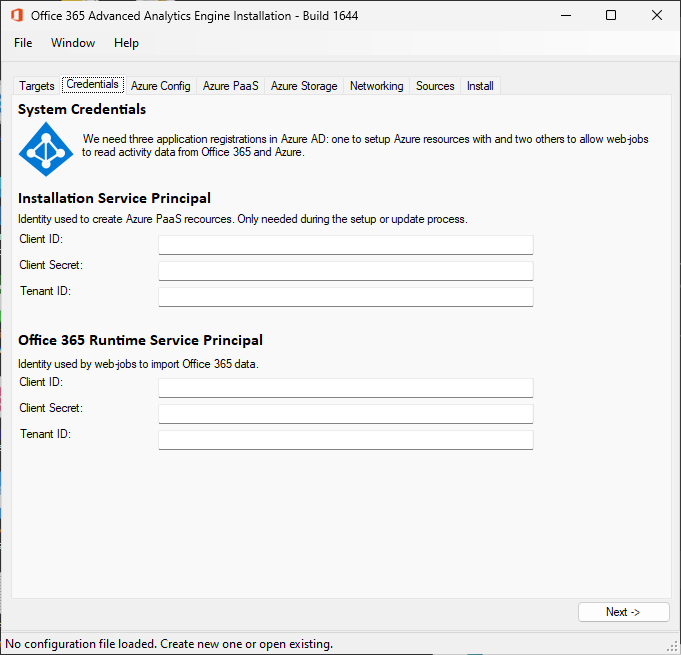The width and height of the screenshot is (681, 655).
Task: Open the Networking tab
Action: [x=377, y=86]
